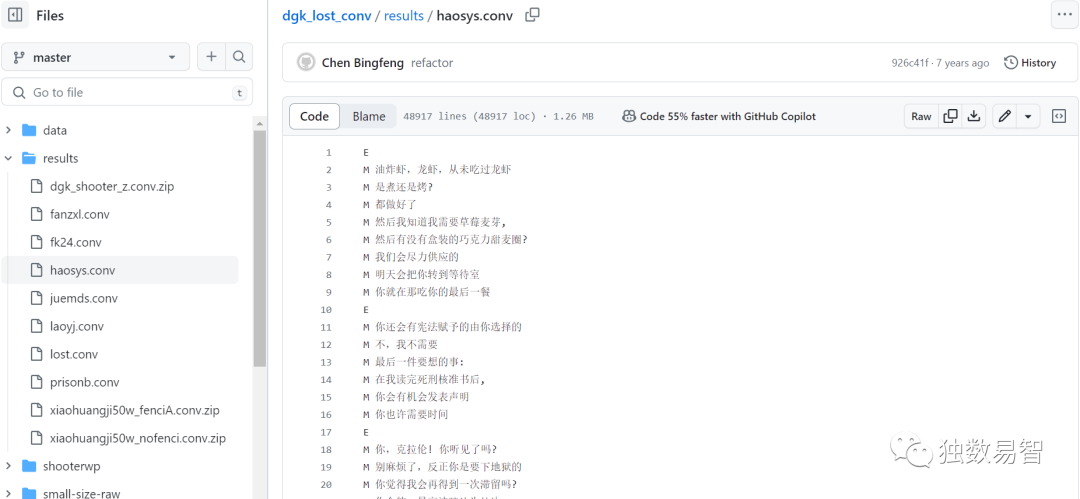Open juemds.conv in file tree

84,298
